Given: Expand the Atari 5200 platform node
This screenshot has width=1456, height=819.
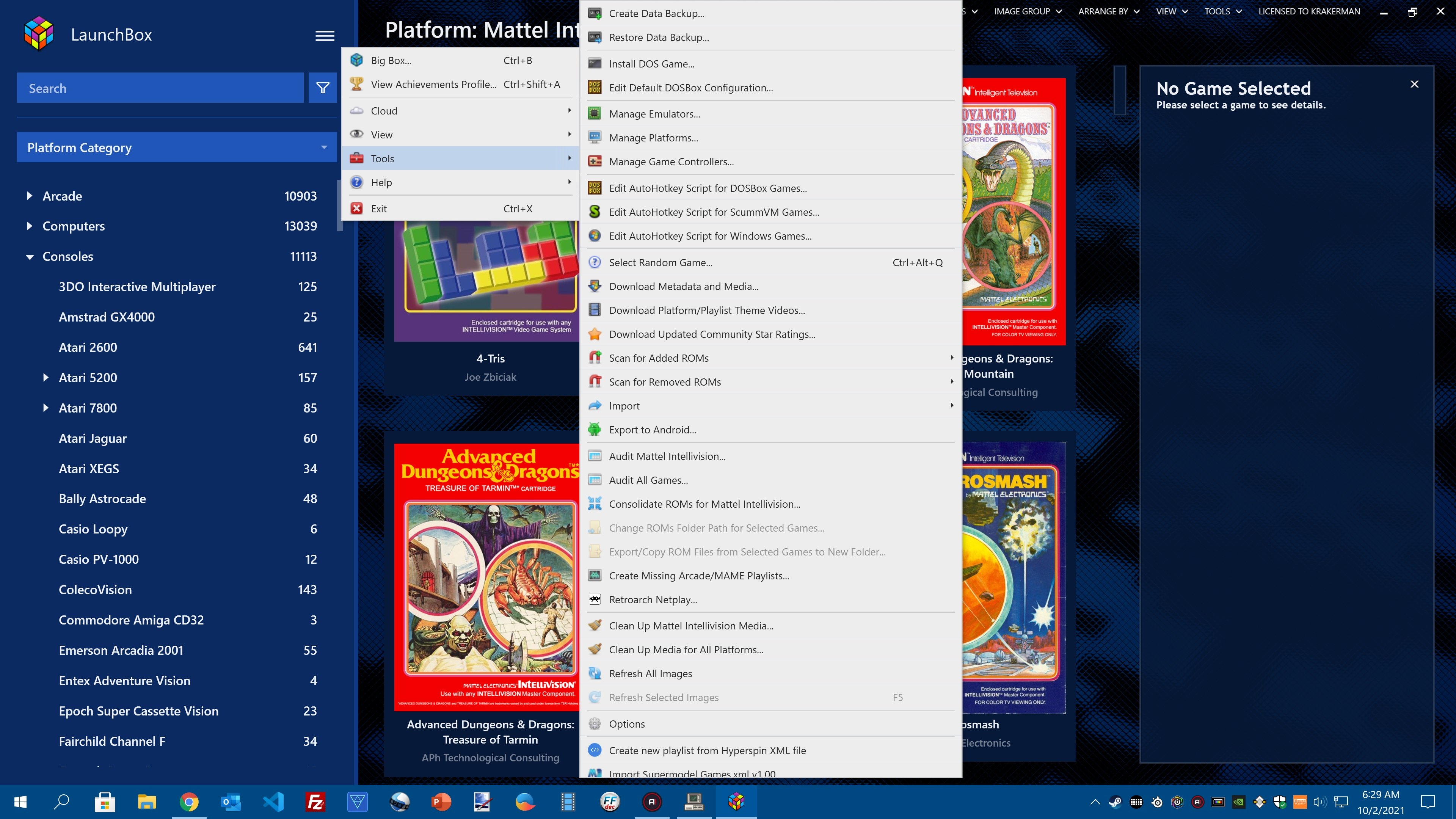Looking at the screenshot, I should point(46,378).
